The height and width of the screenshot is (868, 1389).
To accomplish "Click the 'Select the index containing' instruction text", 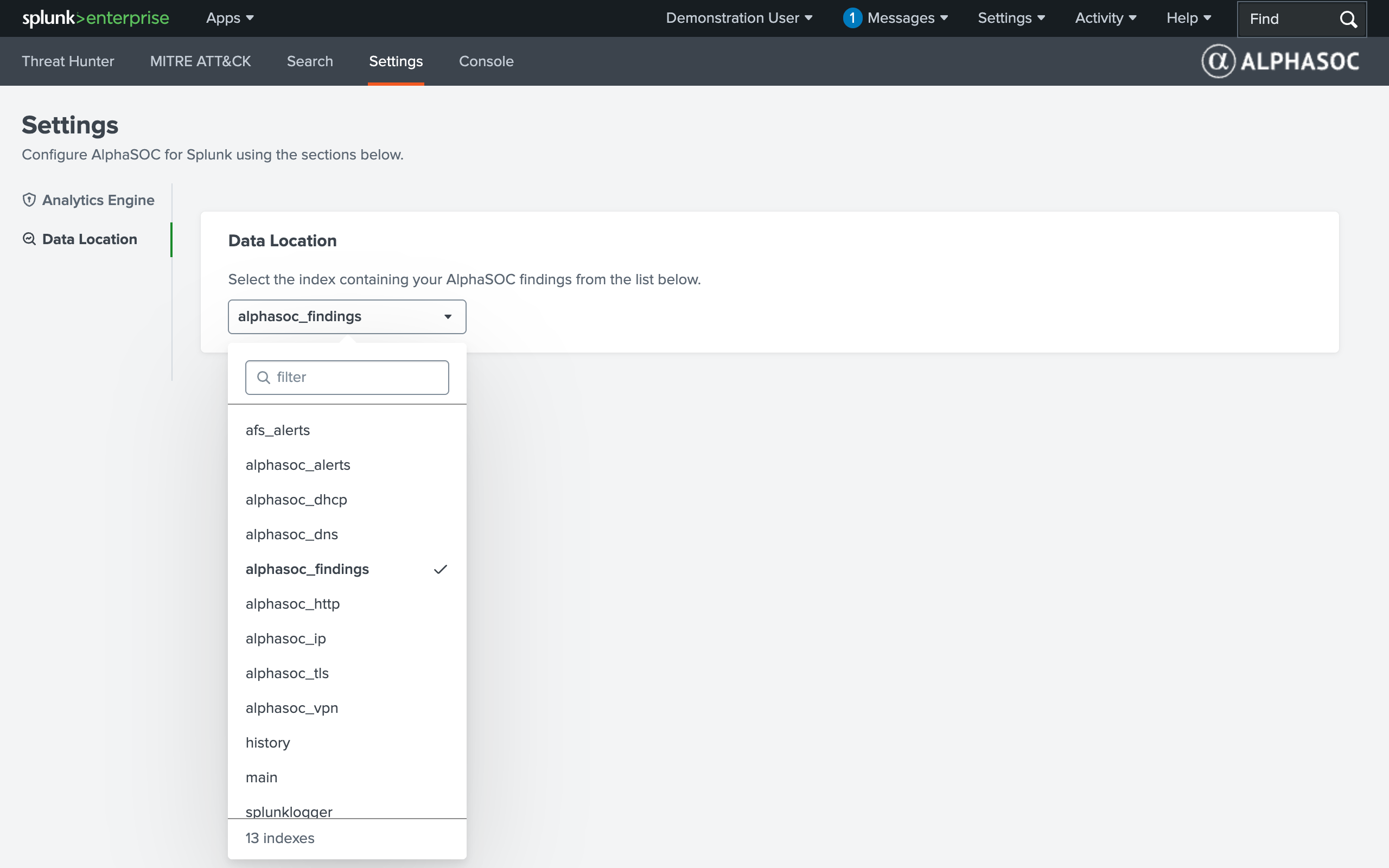I will point(464,279).
